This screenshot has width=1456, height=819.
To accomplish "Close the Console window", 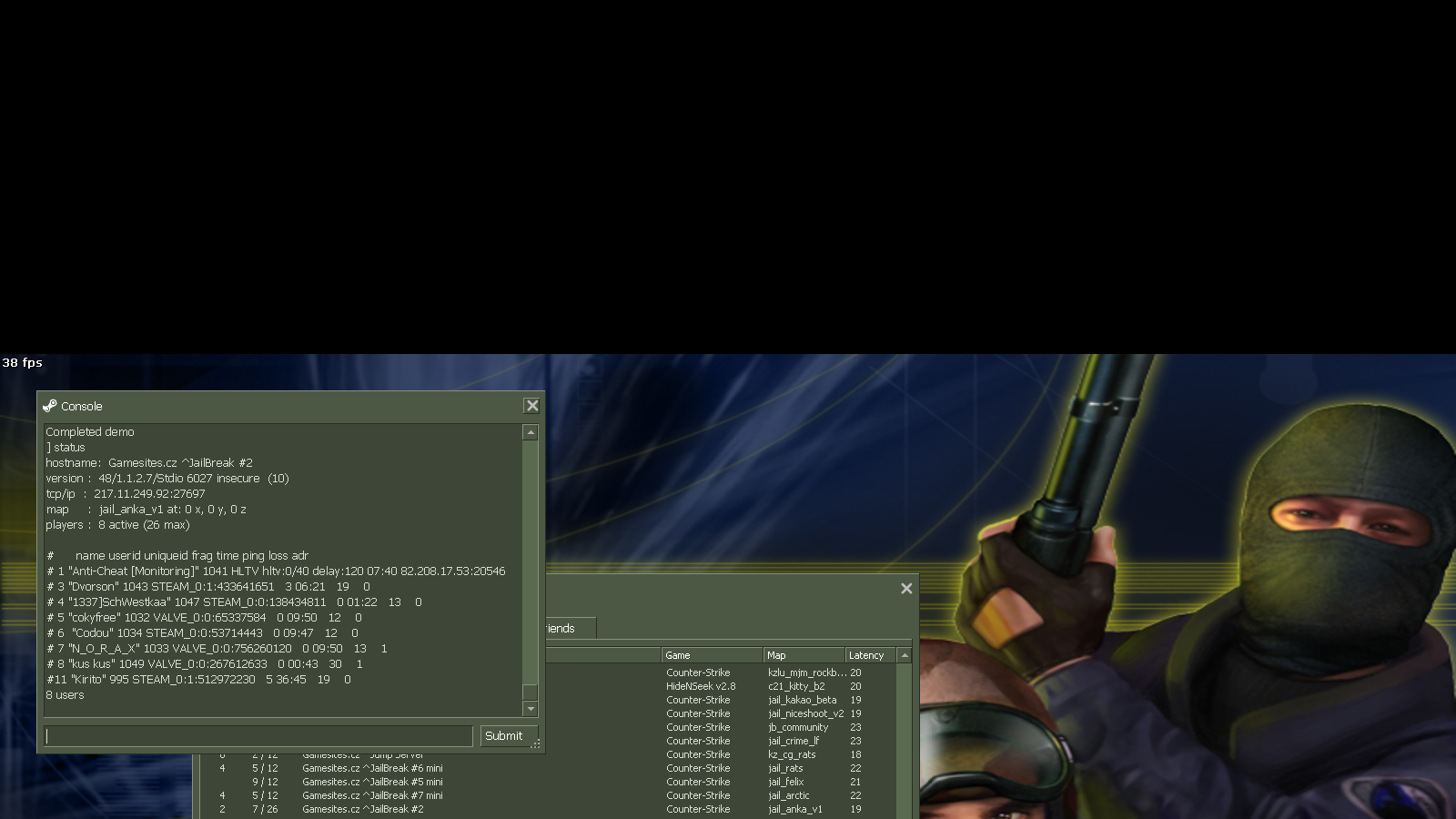I will pyautogui.click(x=532, y=406).
